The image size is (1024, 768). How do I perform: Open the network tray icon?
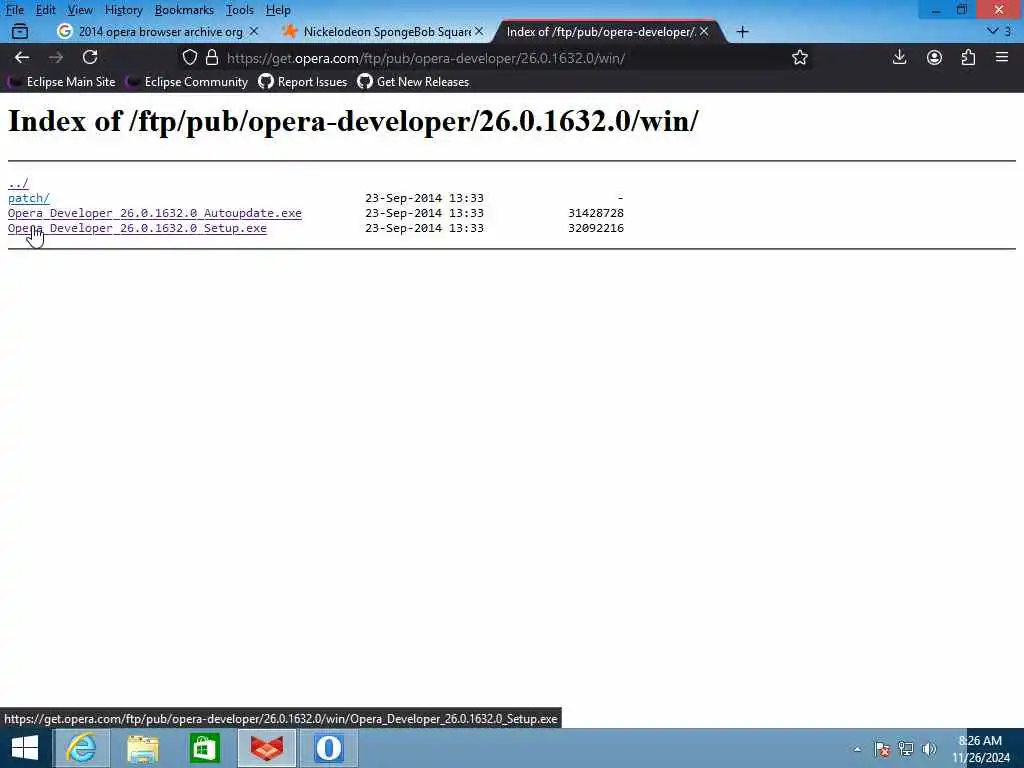(x=905, y=749)
